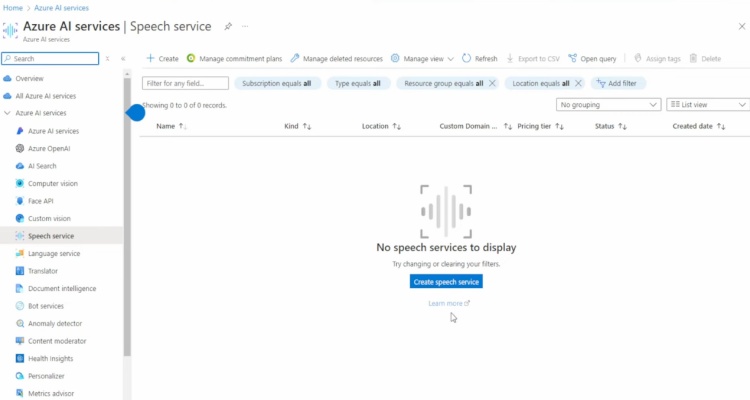Sort by Kind column

click(297, 126)
